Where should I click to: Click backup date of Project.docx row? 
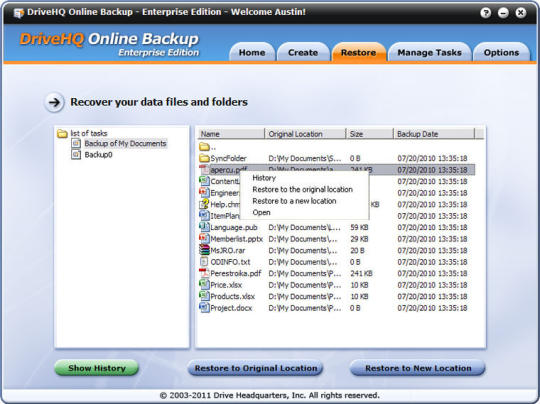[x=432, y=308]
